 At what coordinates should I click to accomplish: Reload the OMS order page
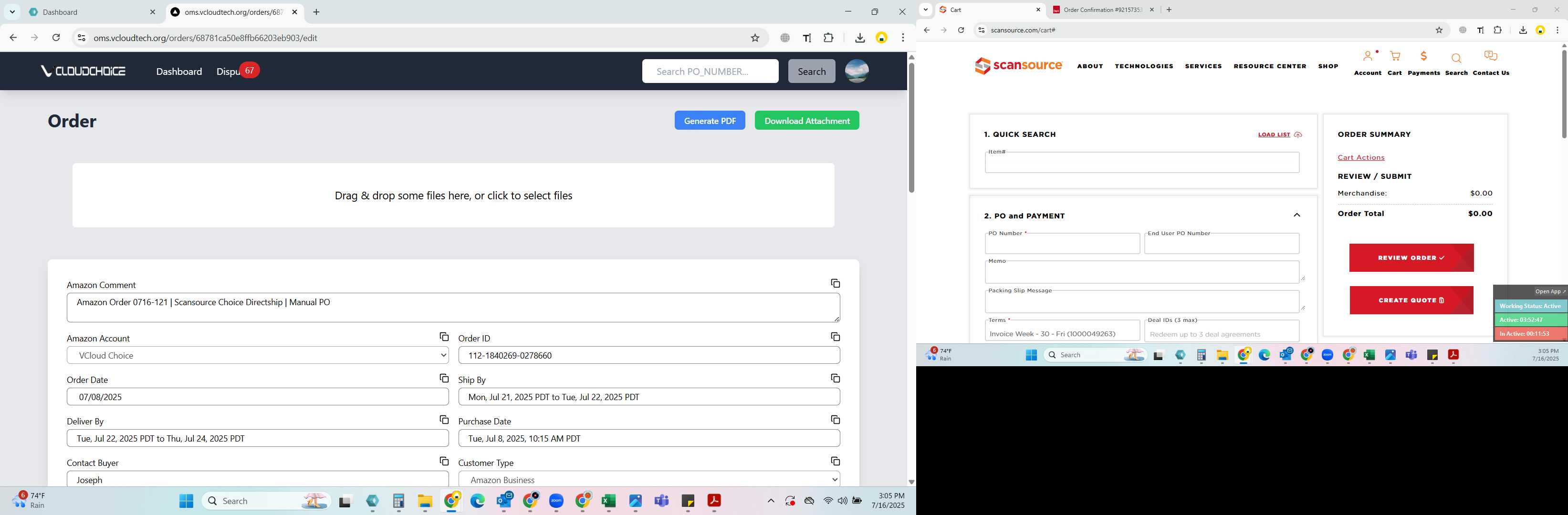click(56, 38)
